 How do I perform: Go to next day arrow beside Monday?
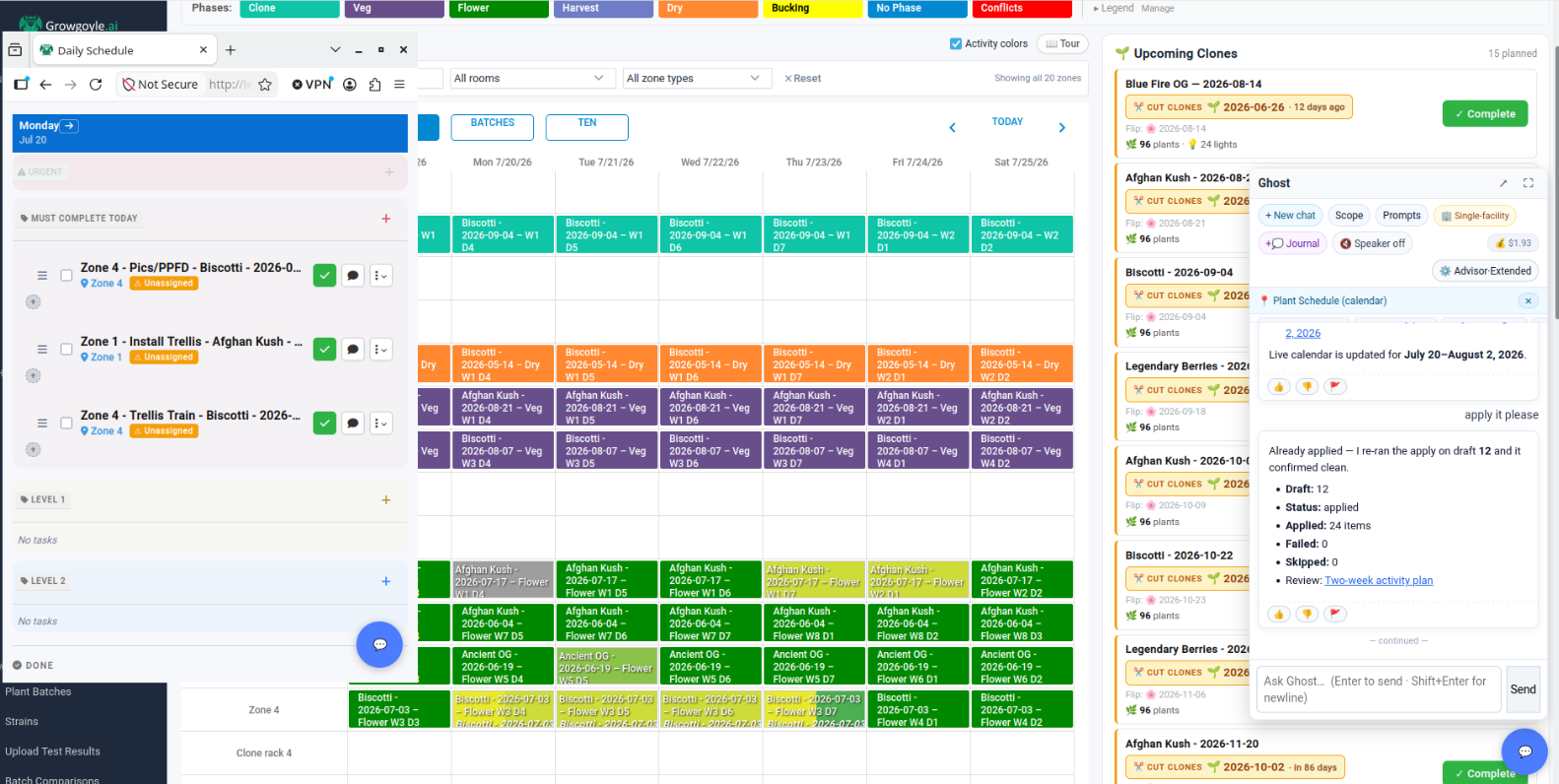(70, 126)
